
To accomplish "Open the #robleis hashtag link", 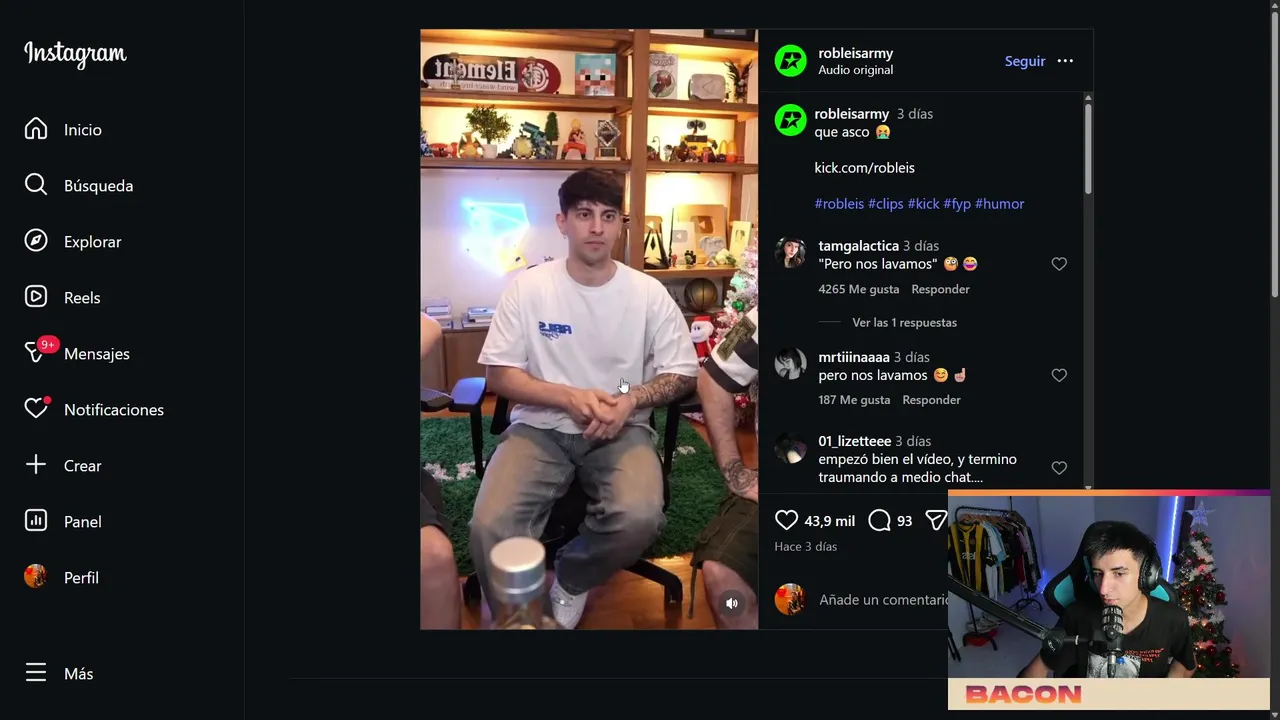I will [x=839, y=203].
